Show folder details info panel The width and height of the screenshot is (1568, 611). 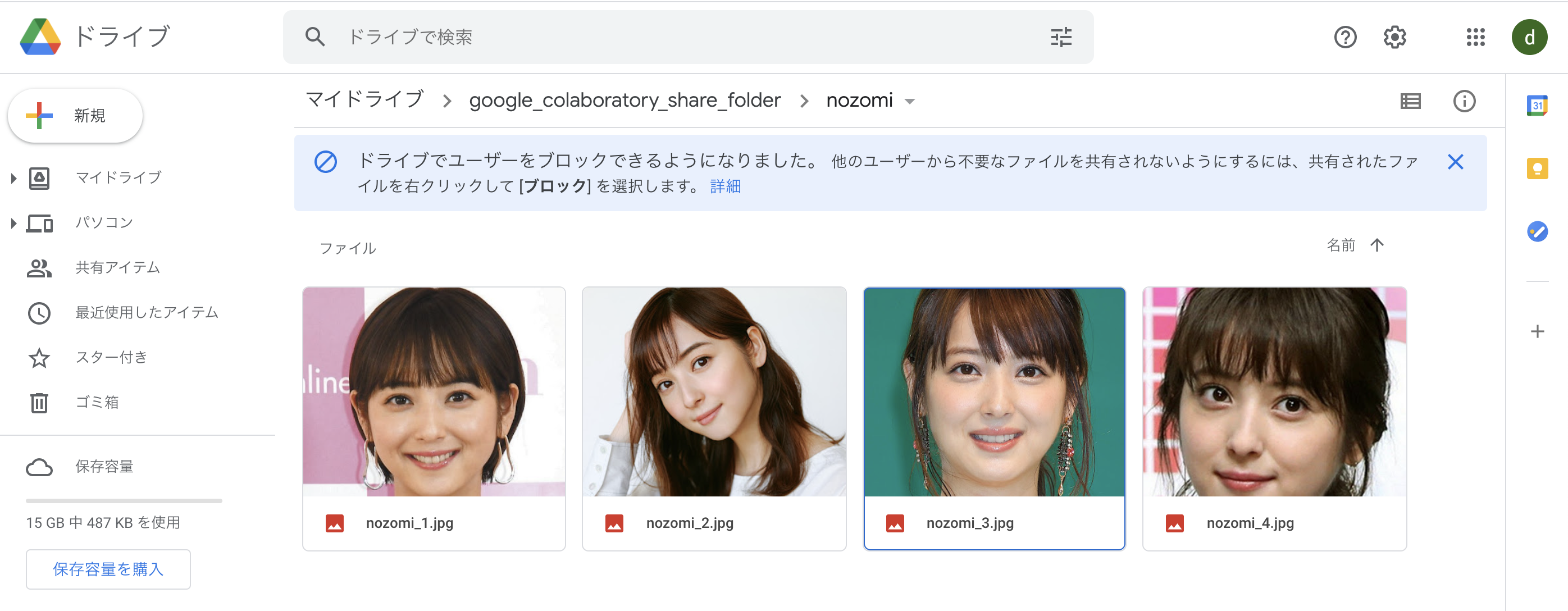[x=1464, y=101]
